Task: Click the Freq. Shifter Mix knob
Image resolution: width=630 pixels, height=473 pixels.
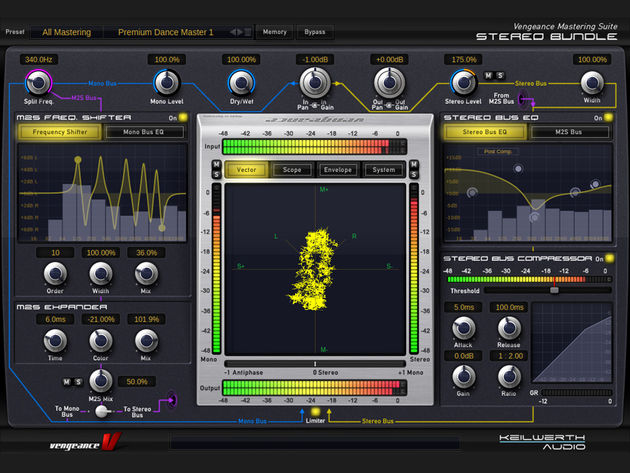Action: click(146, 274)
